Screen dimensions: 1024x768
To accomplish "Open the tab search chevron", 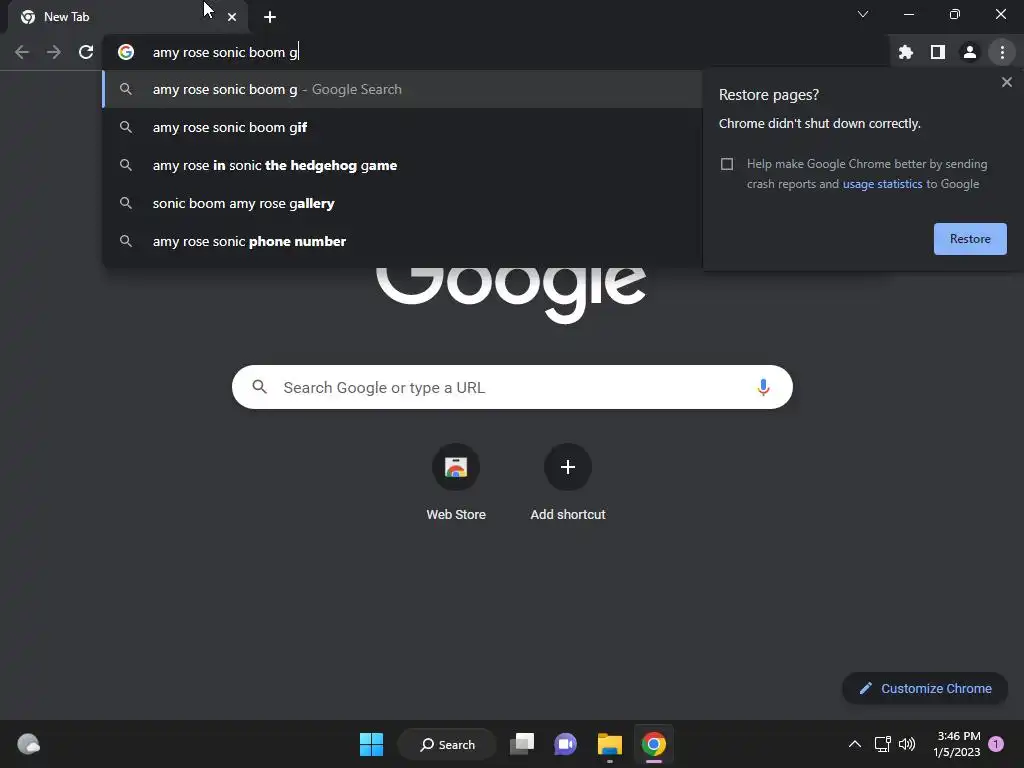I will click(x=863, y=14).
